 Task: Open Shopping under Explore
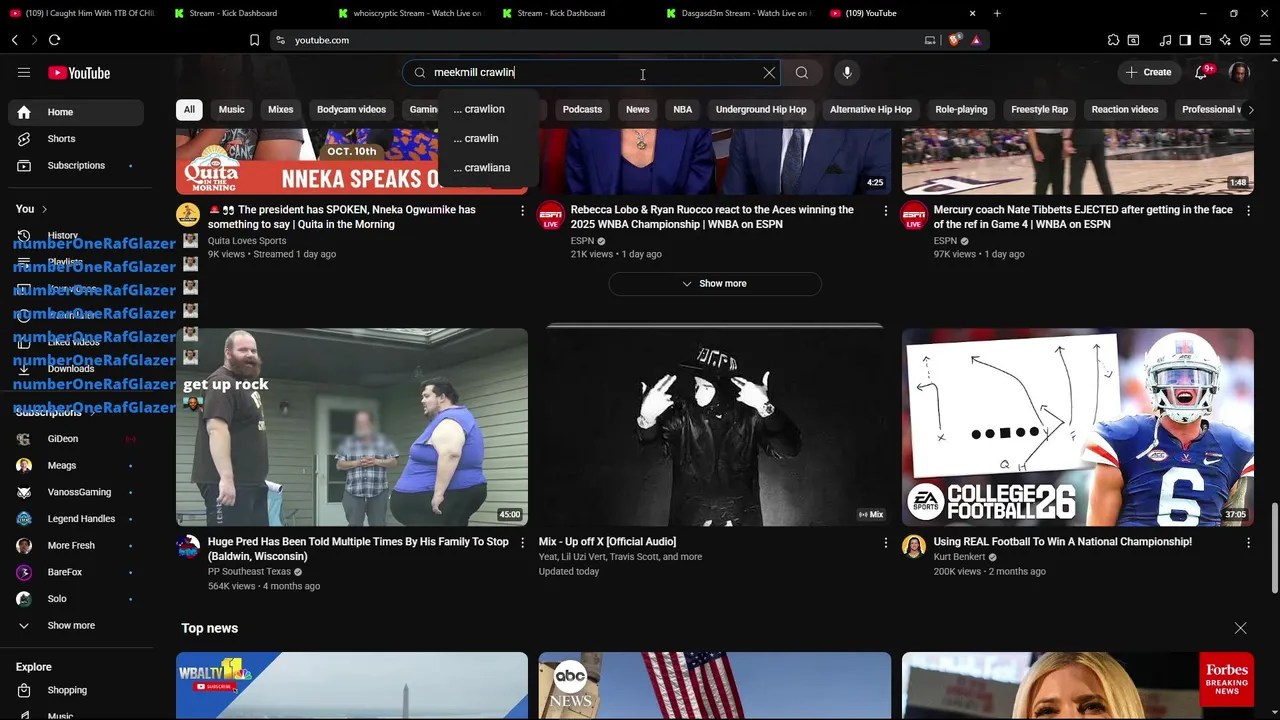coord(76,690)
